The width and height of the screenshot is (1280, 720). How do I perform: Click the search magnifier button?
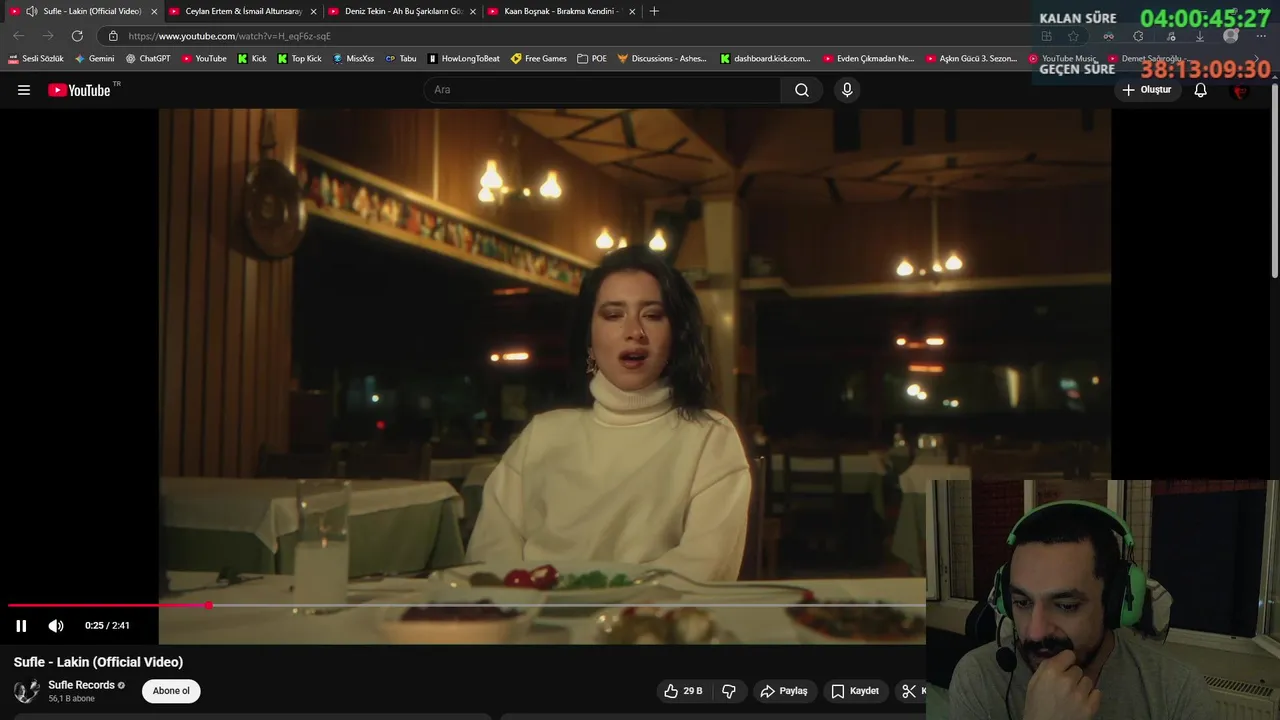pos(802,90)
